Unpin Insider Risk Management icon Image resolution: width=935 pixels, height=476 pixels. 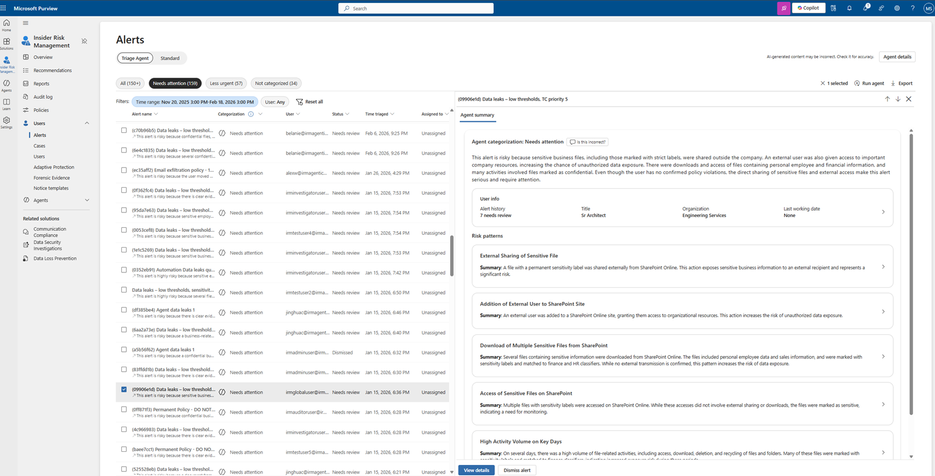[x=84, y=41]
